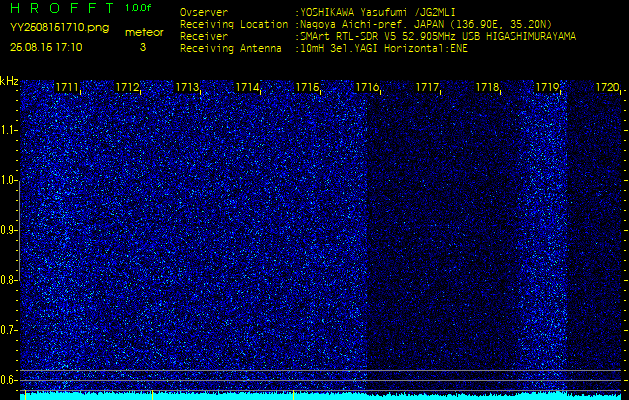Click the 0.6 frequency axis label
Viewport: 629px width, 400px height.
click(8, 380)
